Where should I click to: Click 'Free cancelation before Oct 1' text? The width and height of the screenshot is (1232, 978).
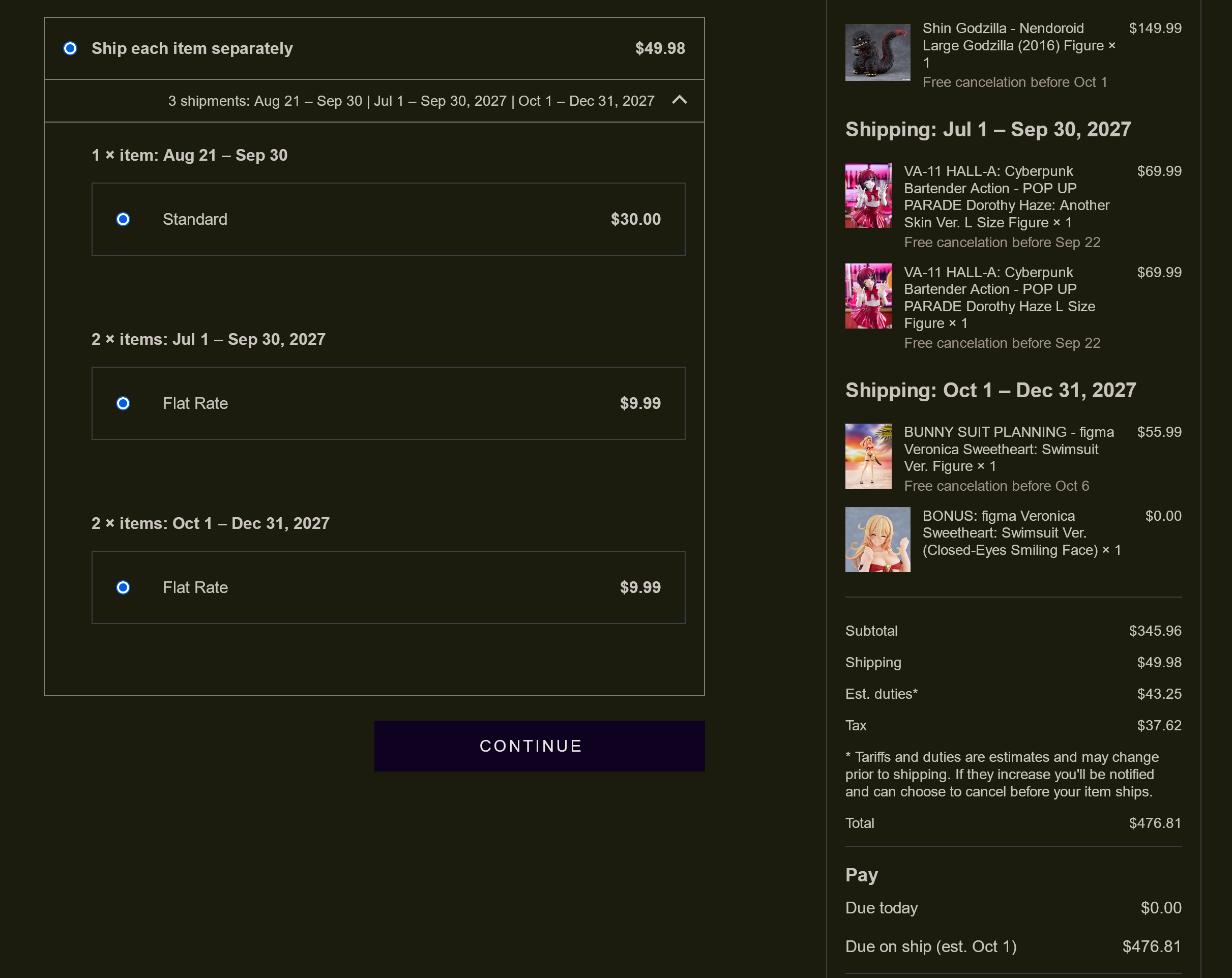[x=1014, y=82]
